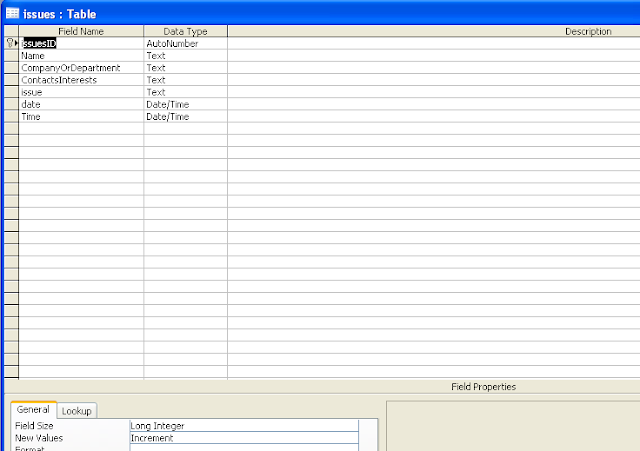640x451 pixels.
Task: Switch to the Lookup tab
Action: [x=77, y=411]
